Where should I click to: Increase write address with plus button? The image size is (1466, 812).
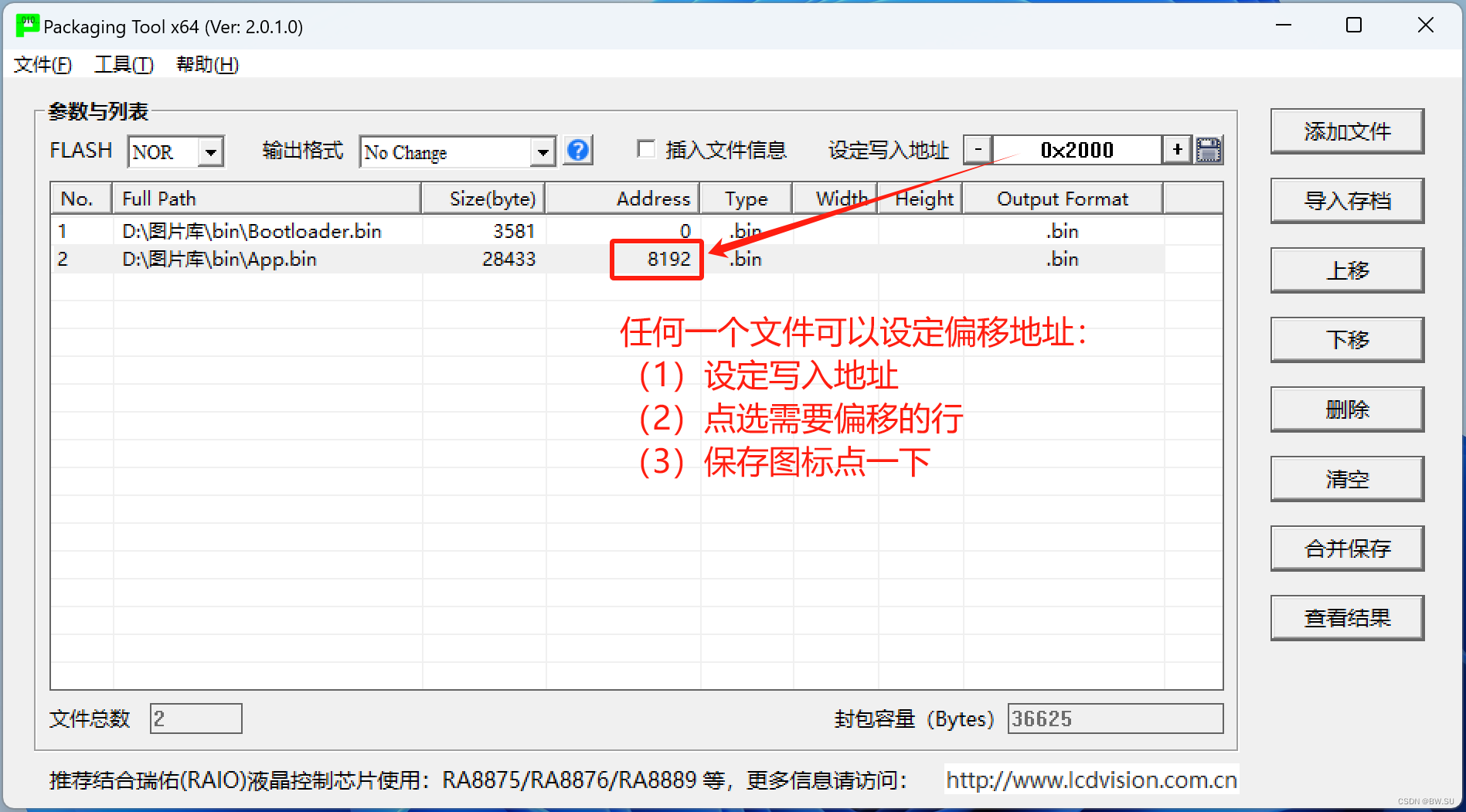pyautogui.click(x=1177, y=149)
